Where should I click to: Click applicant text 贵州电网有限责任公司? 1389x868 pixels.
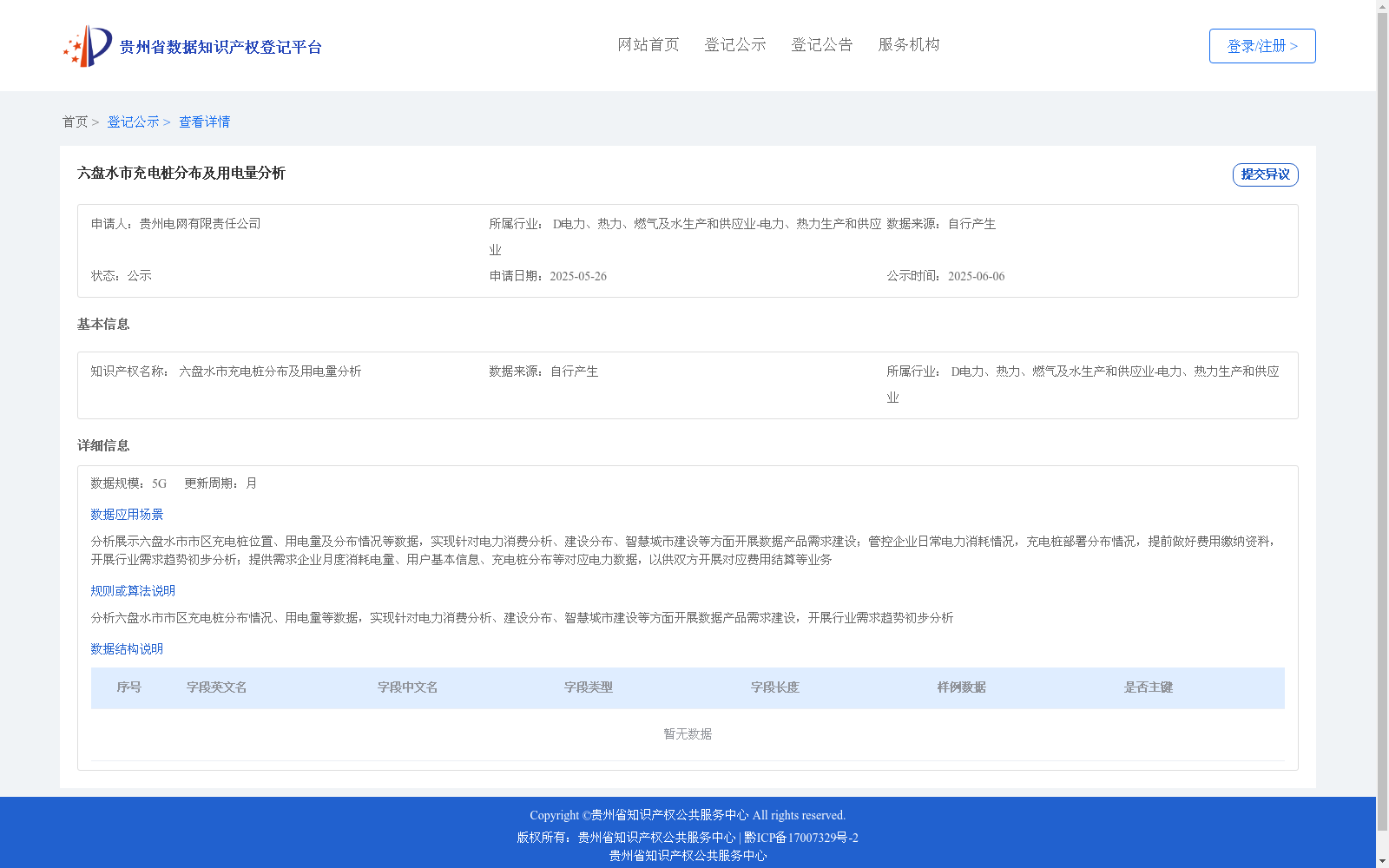tap(201, 224)
